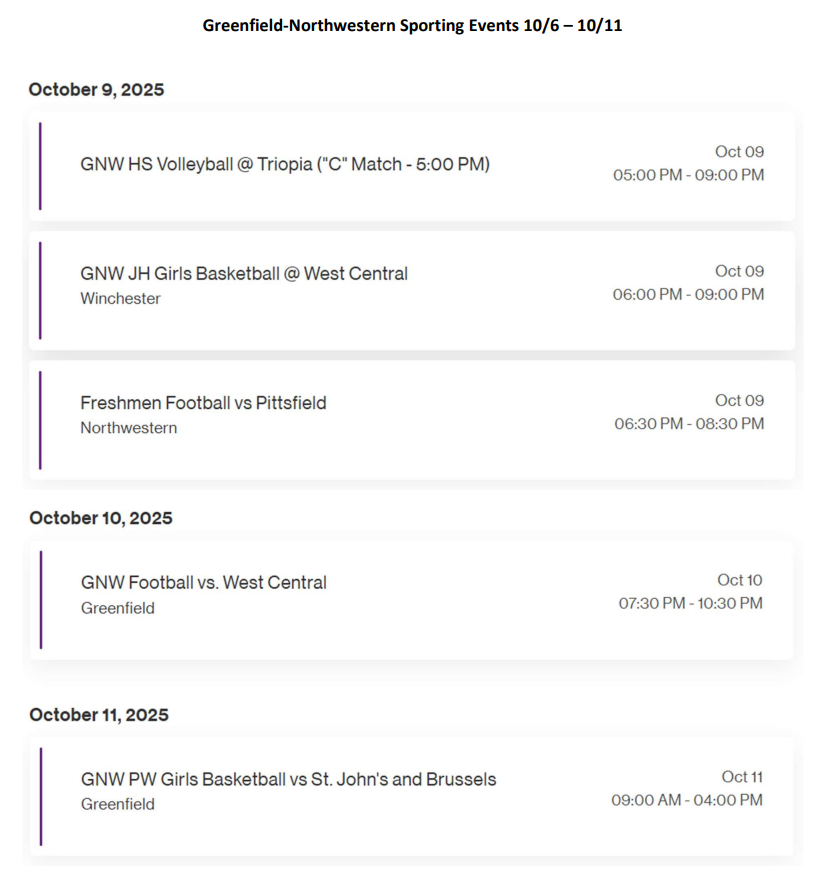Open the Freshmen Football vs Pittsfield event
827x875 pixels.
203,403
